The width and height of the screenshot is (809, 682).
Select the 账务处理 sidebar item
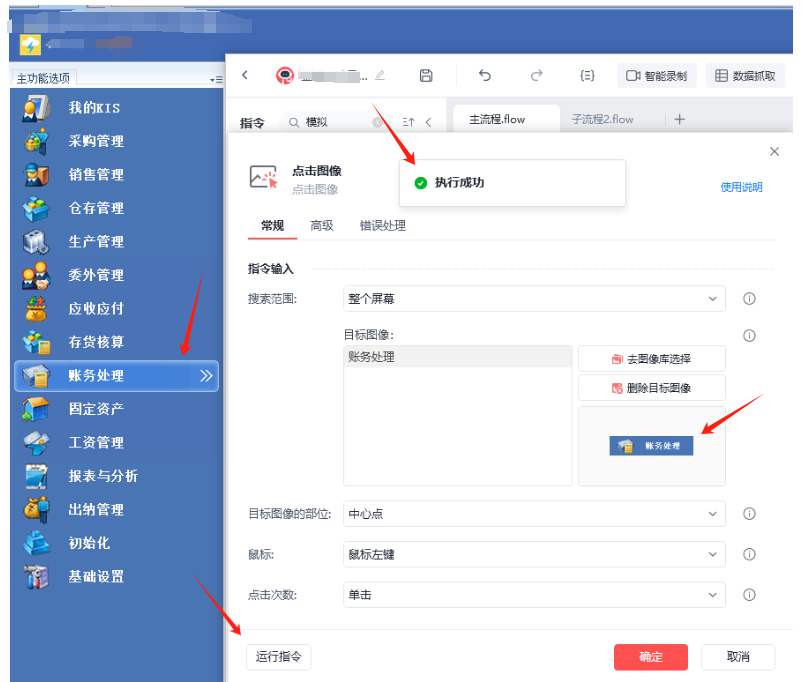tap(117, 376)
